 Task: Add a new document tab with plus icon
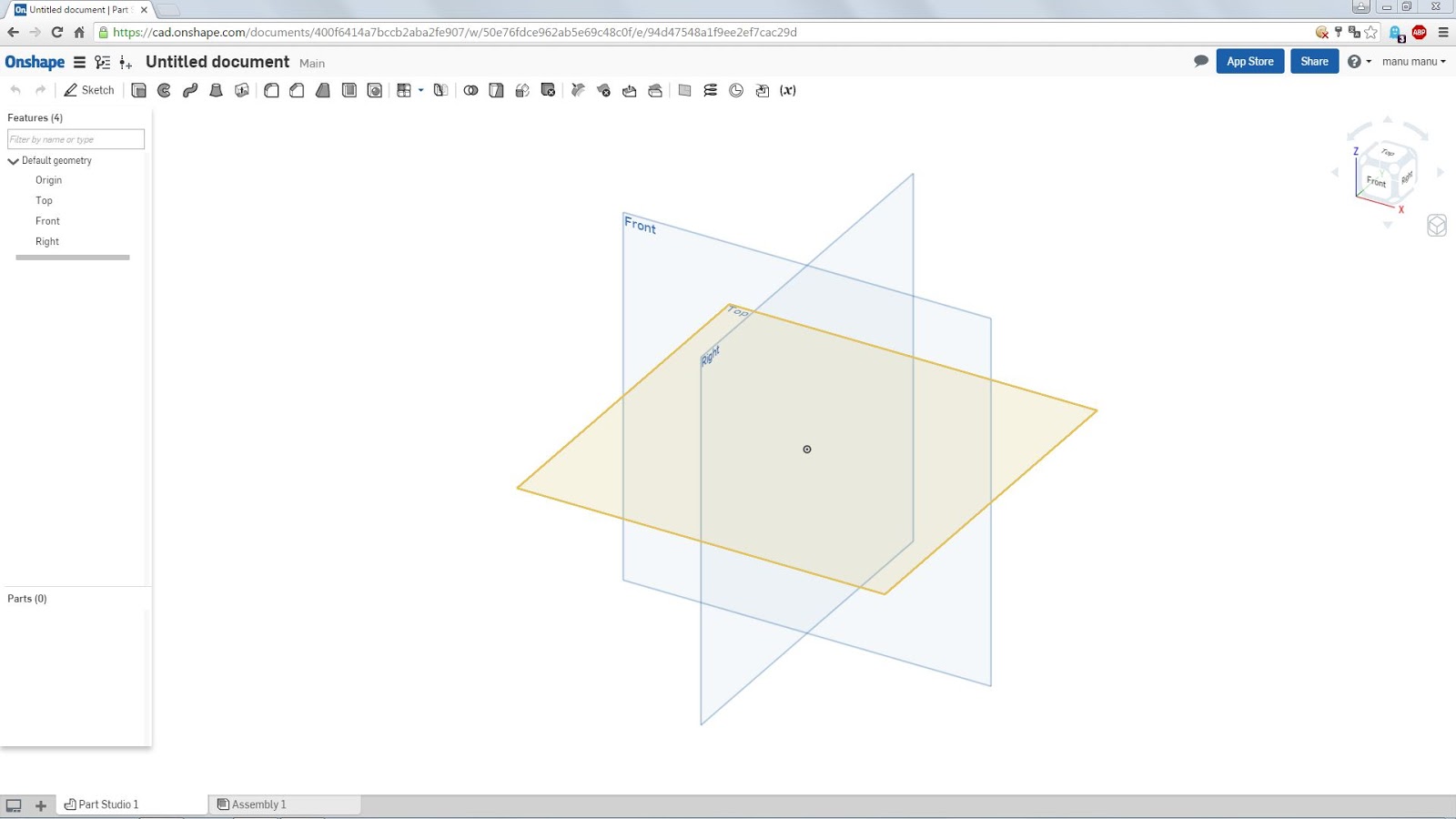coord(40,804)
